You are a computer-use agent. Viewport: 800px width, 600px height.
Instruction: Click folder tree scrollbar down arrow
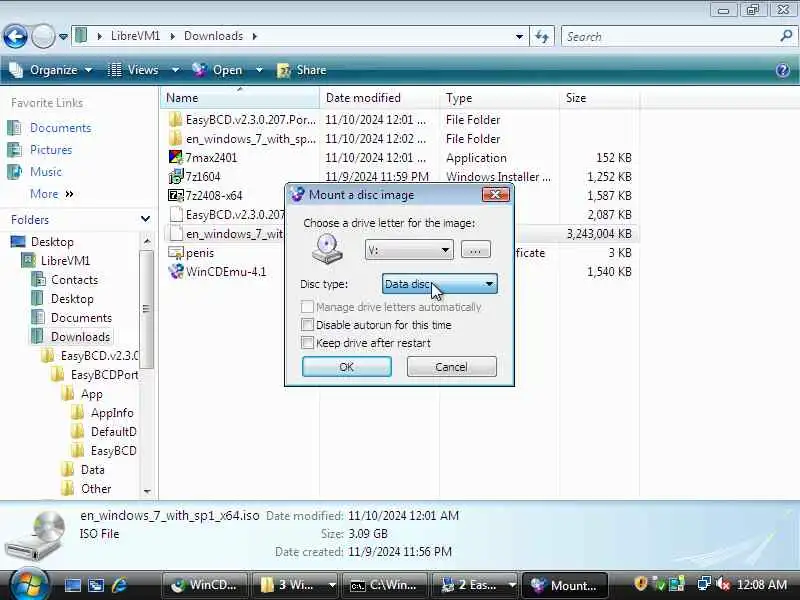147,492
